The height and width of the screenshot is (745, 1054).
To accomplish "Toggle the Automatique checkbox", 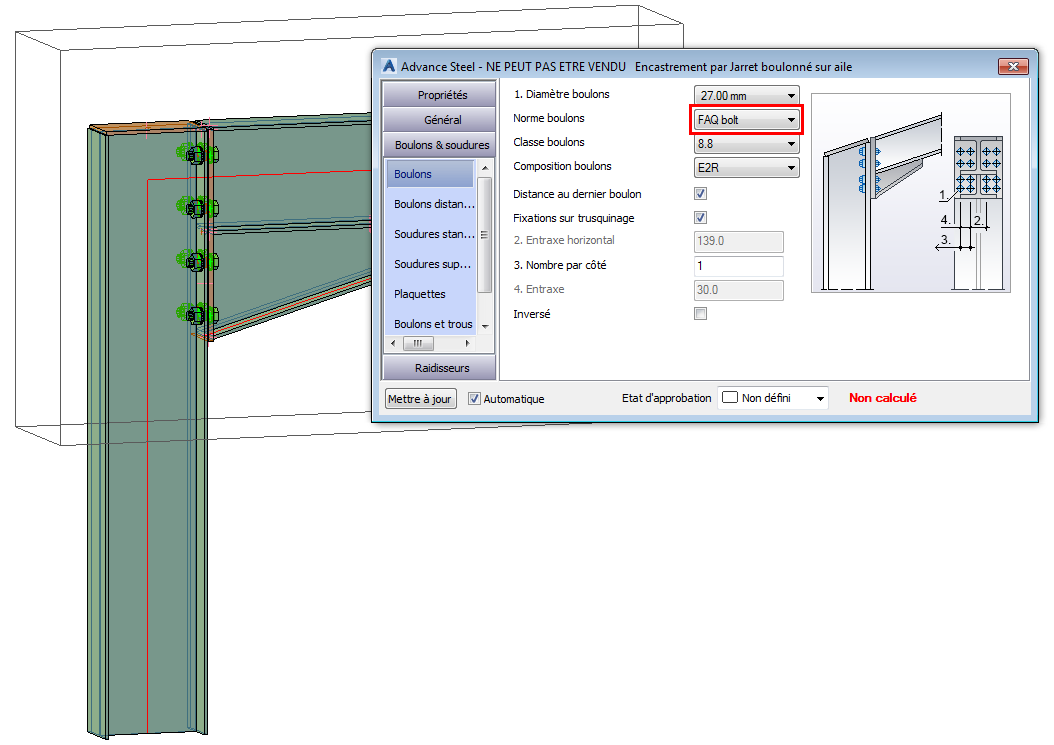I will click(x=474, y=399).
